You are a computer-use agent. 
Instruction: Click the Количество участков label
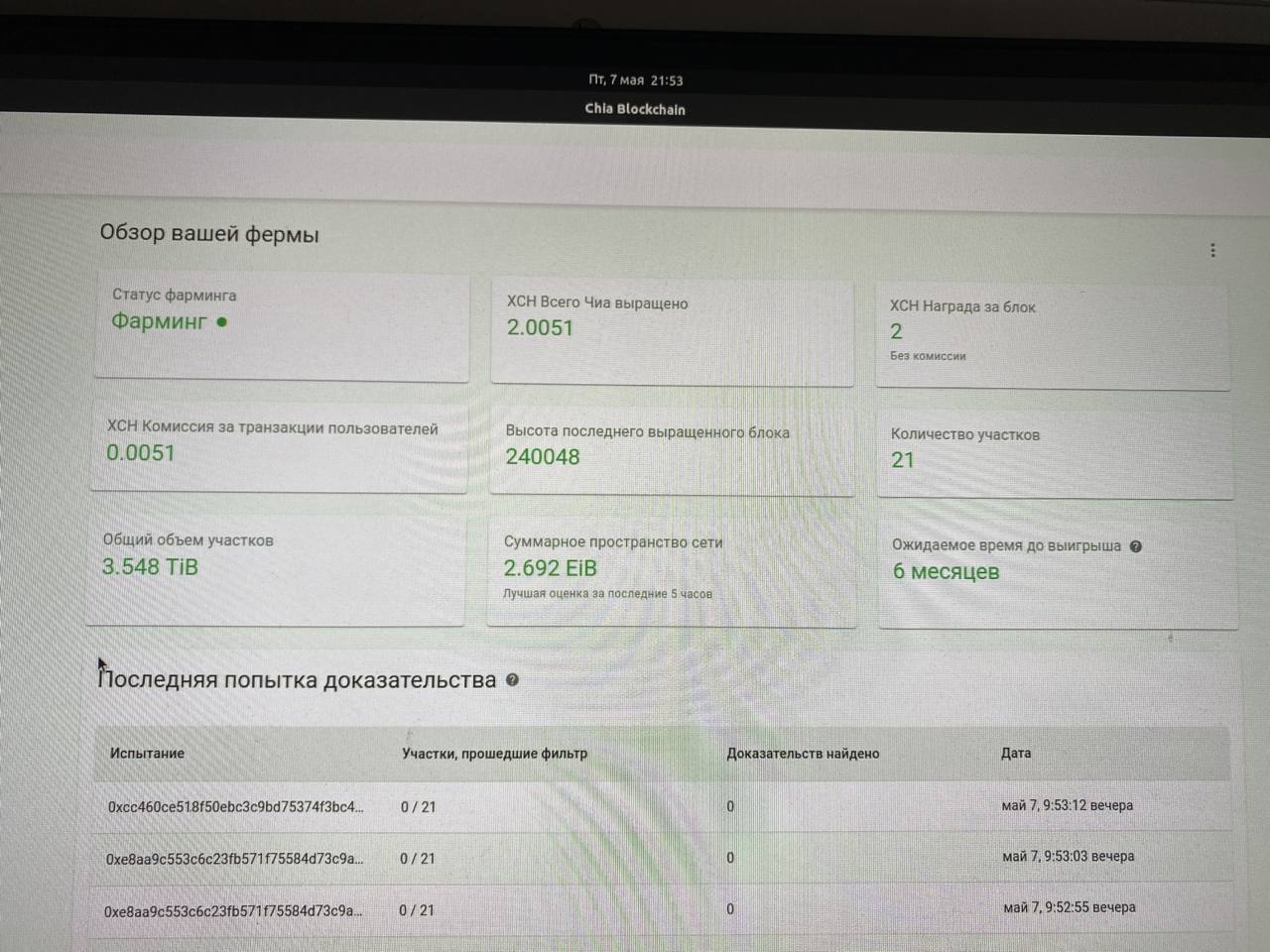tap(965, 434)
